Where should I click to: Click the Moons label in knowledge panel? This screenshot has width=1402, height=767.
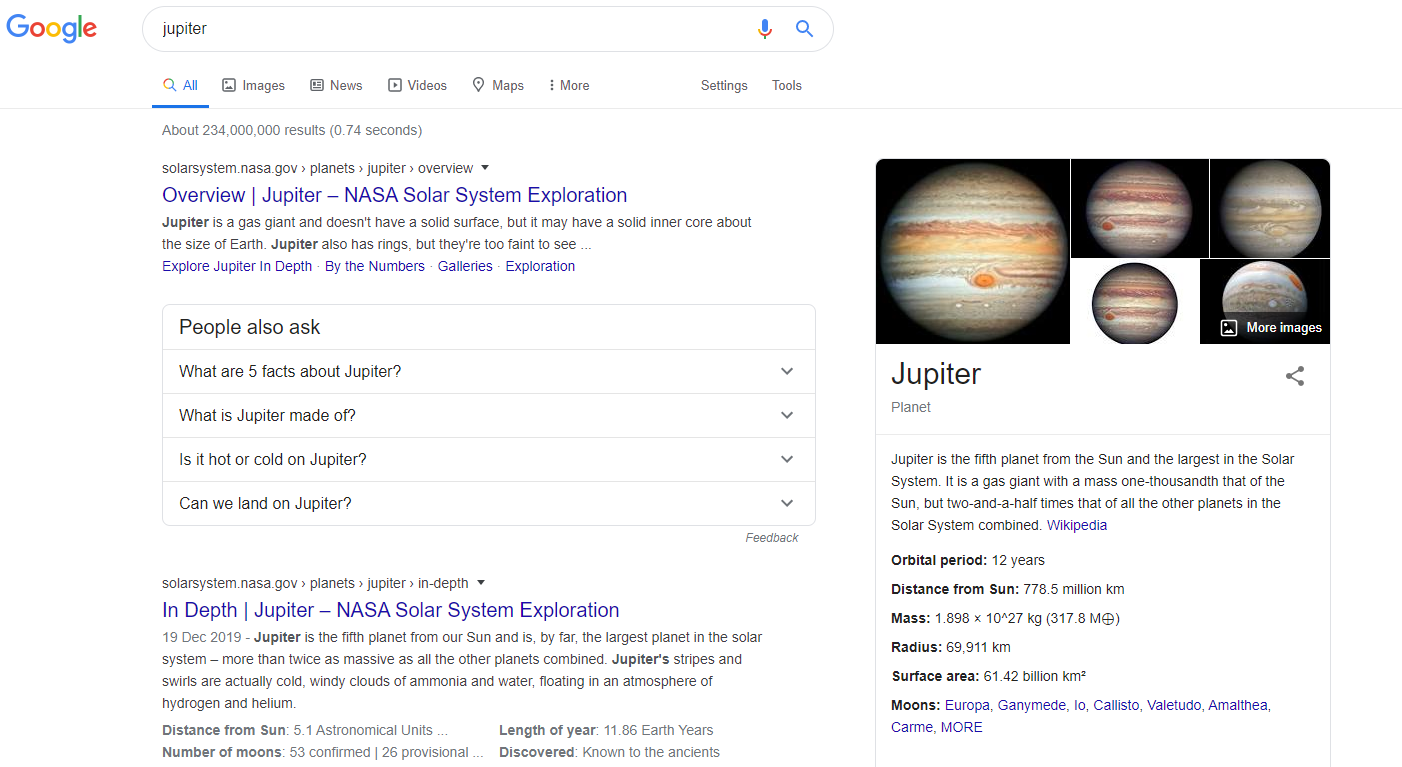916,705
